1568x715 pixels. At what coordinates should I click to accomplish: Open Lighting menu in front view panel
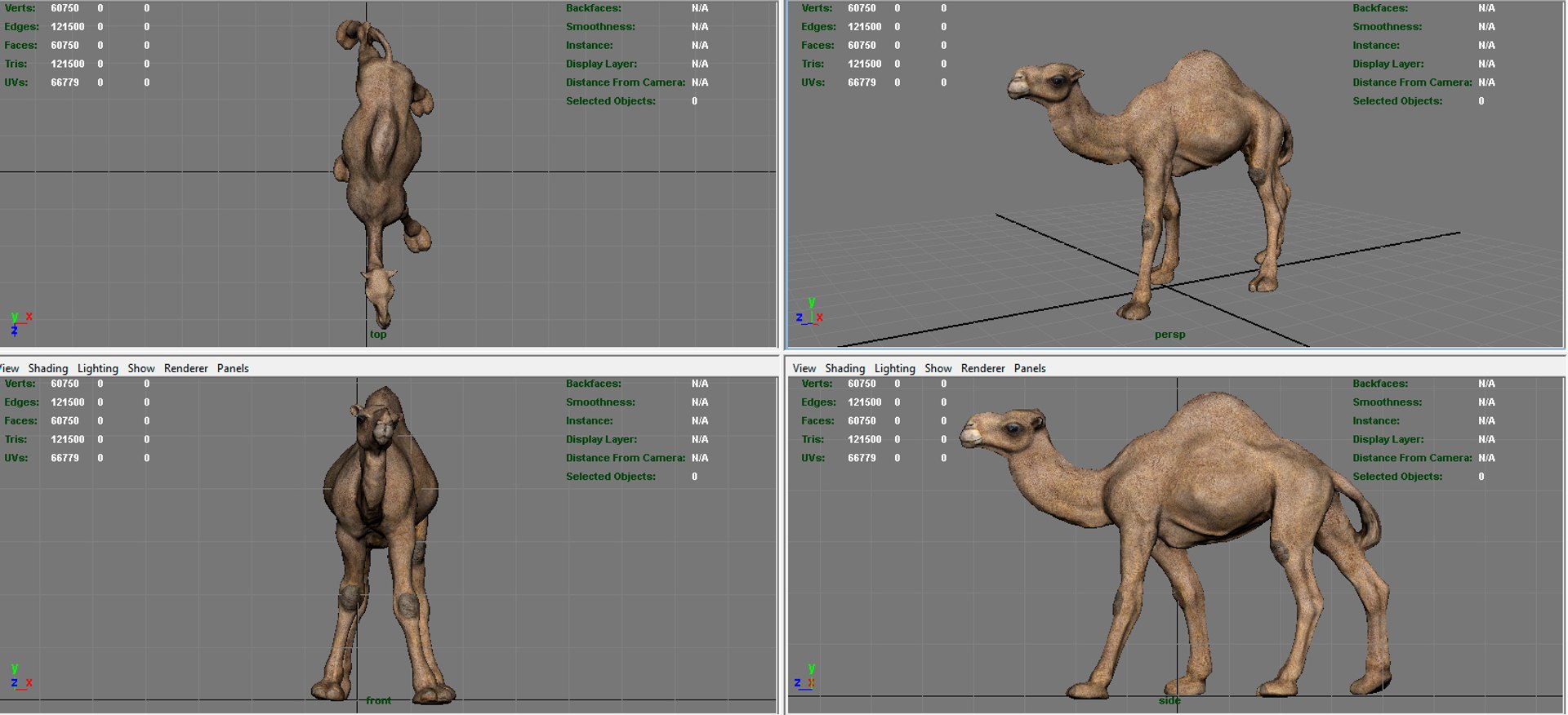(98, 369)
